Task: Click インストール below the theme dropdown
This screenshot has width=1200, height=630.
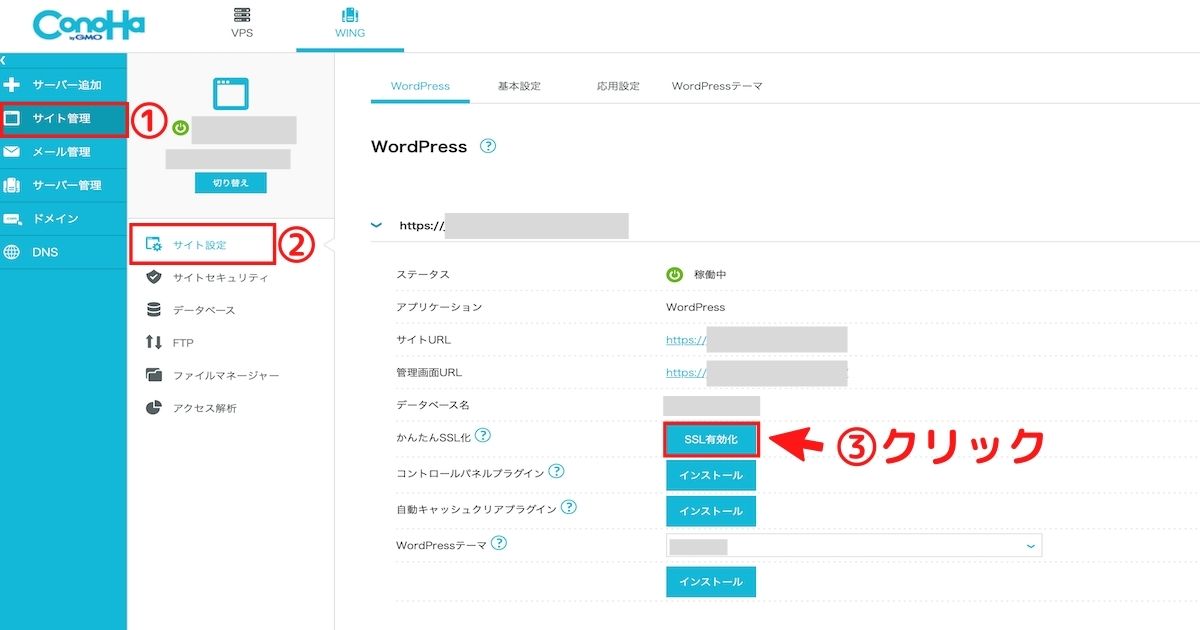Action: 711,582
